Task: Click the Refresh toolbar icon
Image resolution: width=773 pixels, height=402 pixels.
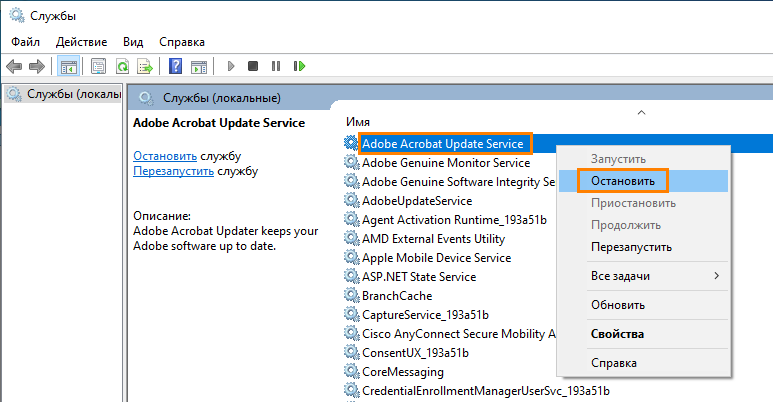Action: coord(122,66)
